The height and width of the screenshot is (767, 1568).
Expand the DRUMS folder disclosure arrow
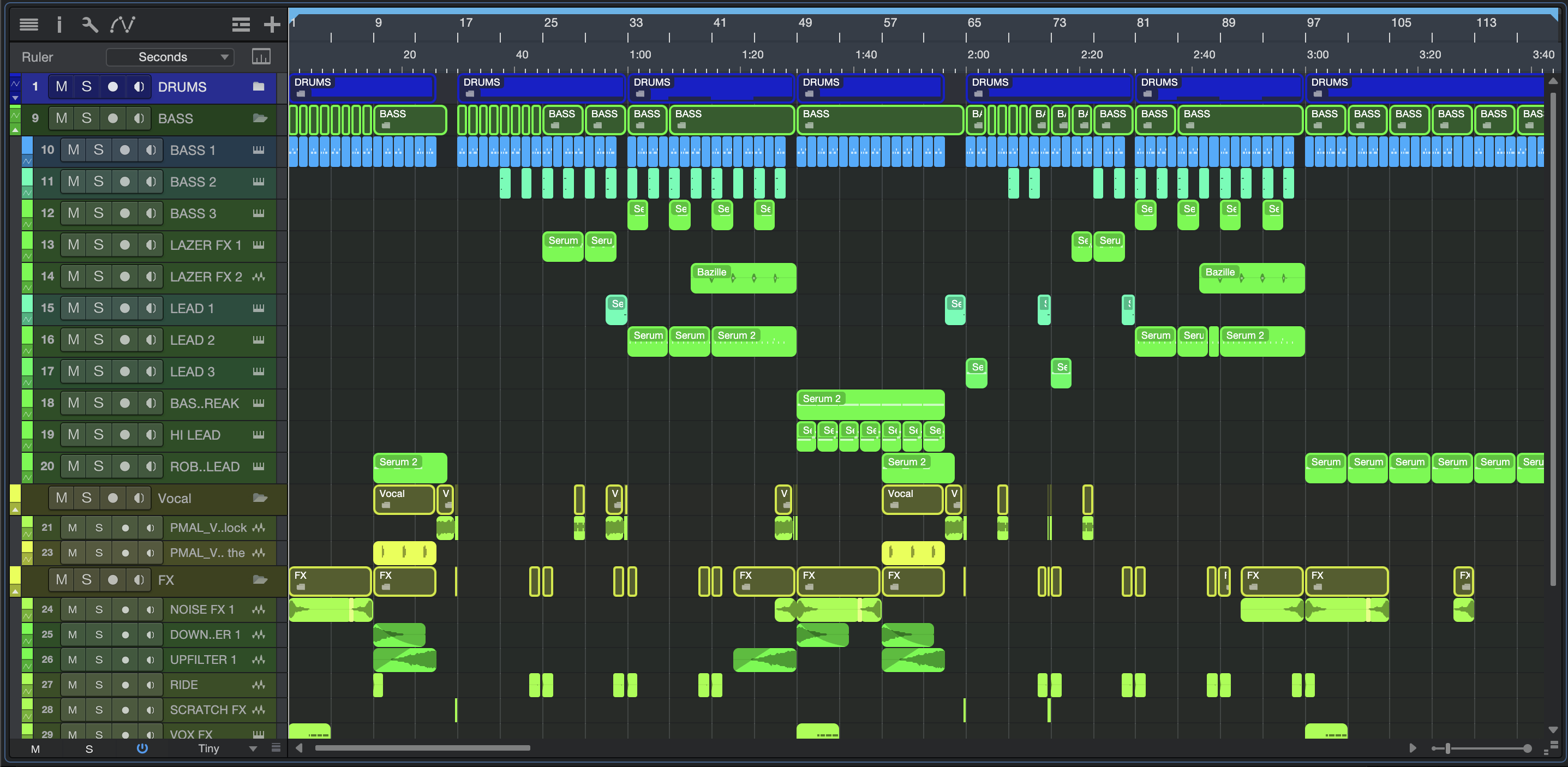pos(15,98)
